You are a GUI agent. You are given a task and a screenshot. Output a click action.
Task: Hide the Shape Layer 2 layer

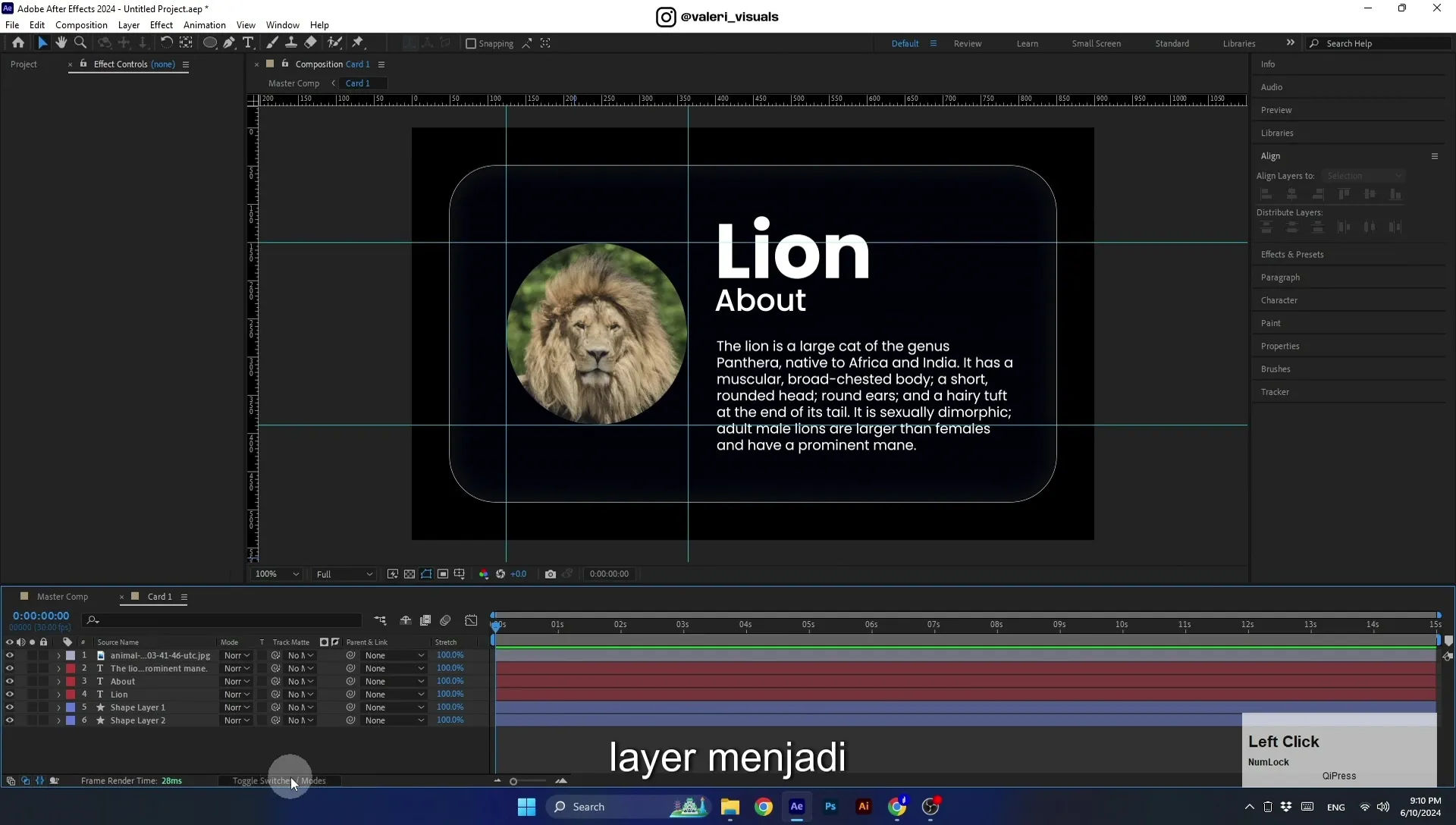(10, 720)
